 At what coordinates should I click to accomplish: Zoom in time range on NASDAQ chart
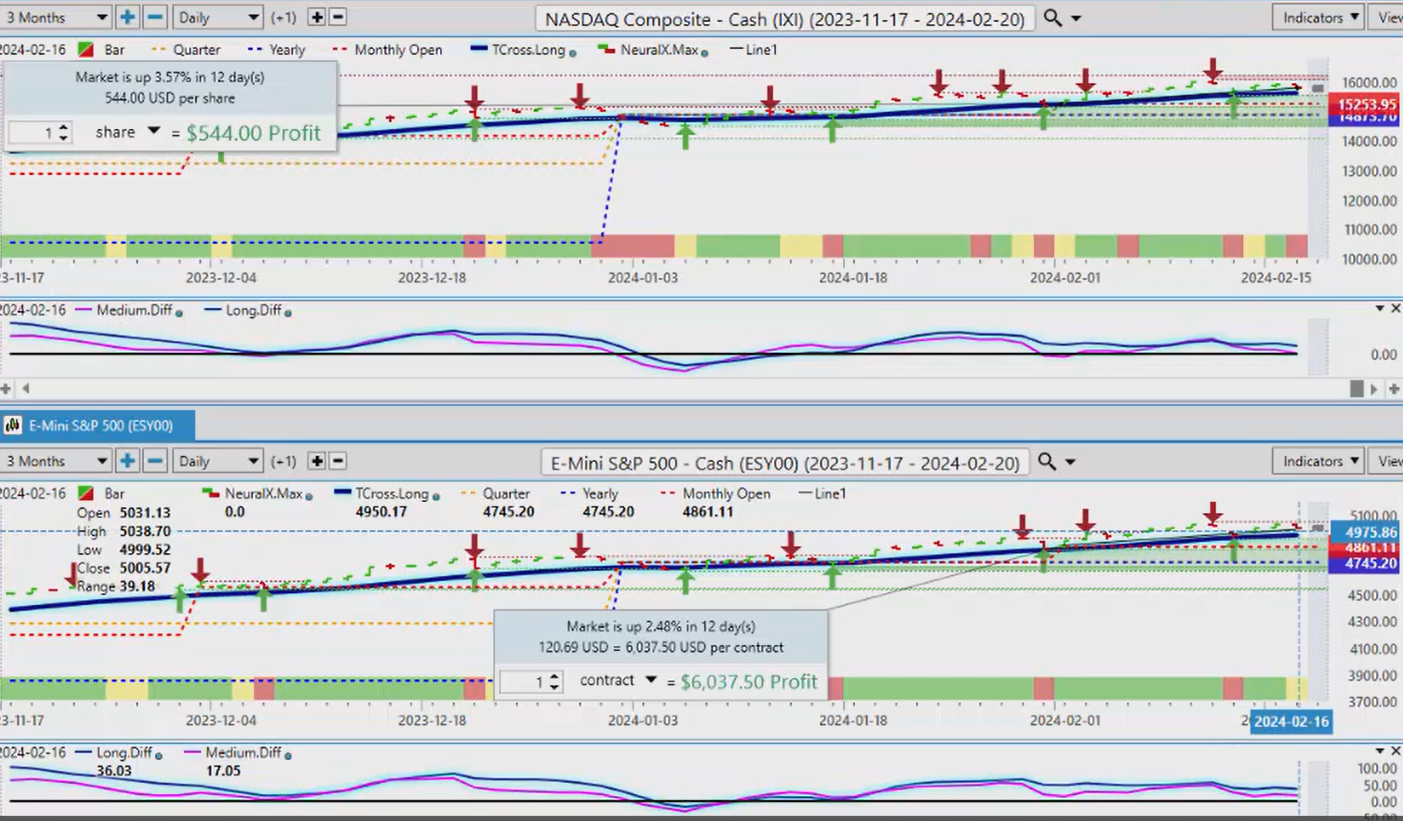click(x=127, y=17)
